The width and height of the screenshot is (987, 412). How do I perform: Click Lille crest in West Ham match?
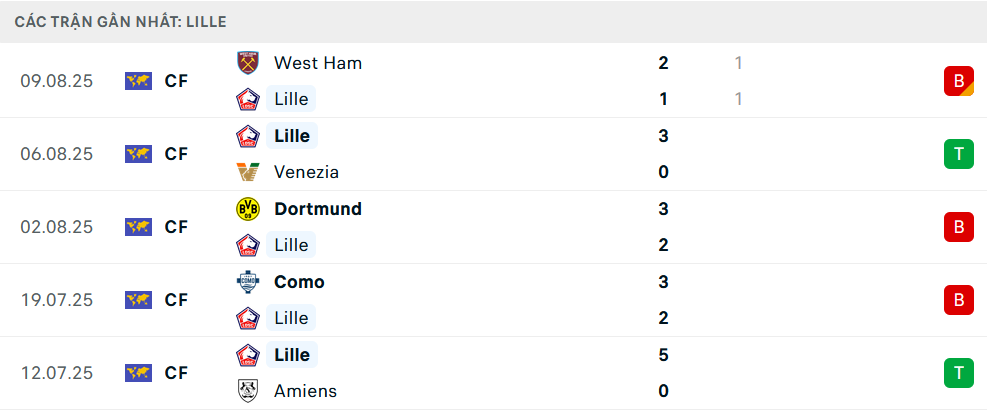[247, 99]
